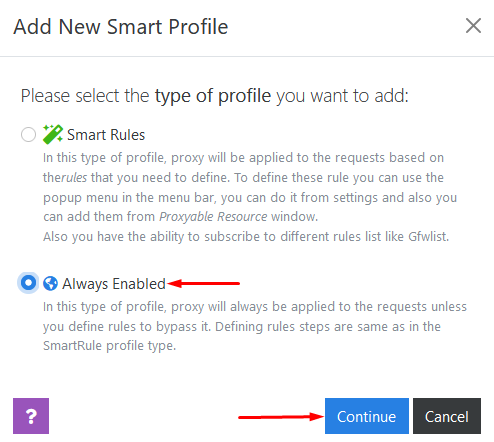
Task: Confirm with the Continue button
Action: coord(367,416)
